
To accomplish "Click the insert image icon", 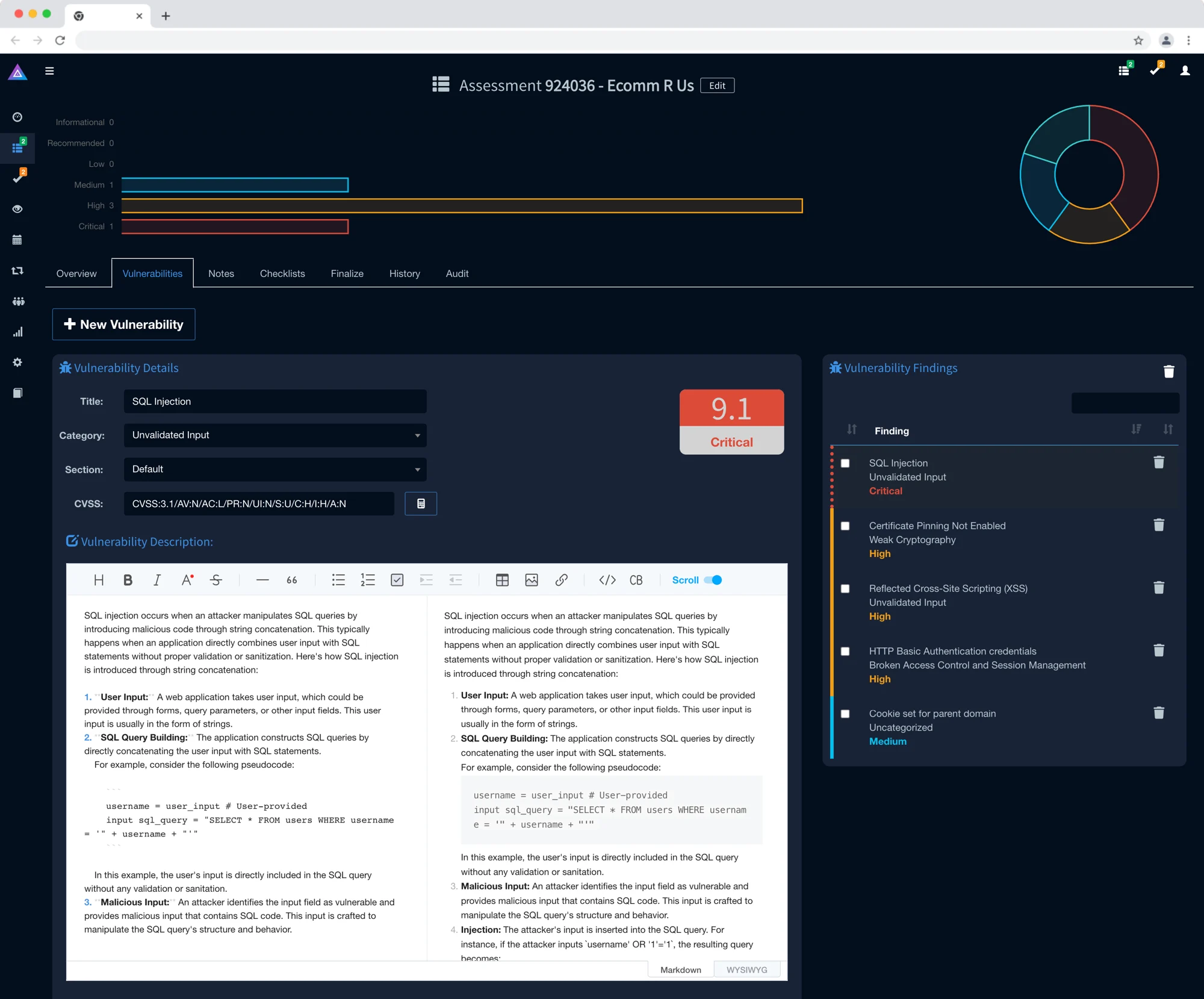I will pyautogui.click(x=532, y=580).
